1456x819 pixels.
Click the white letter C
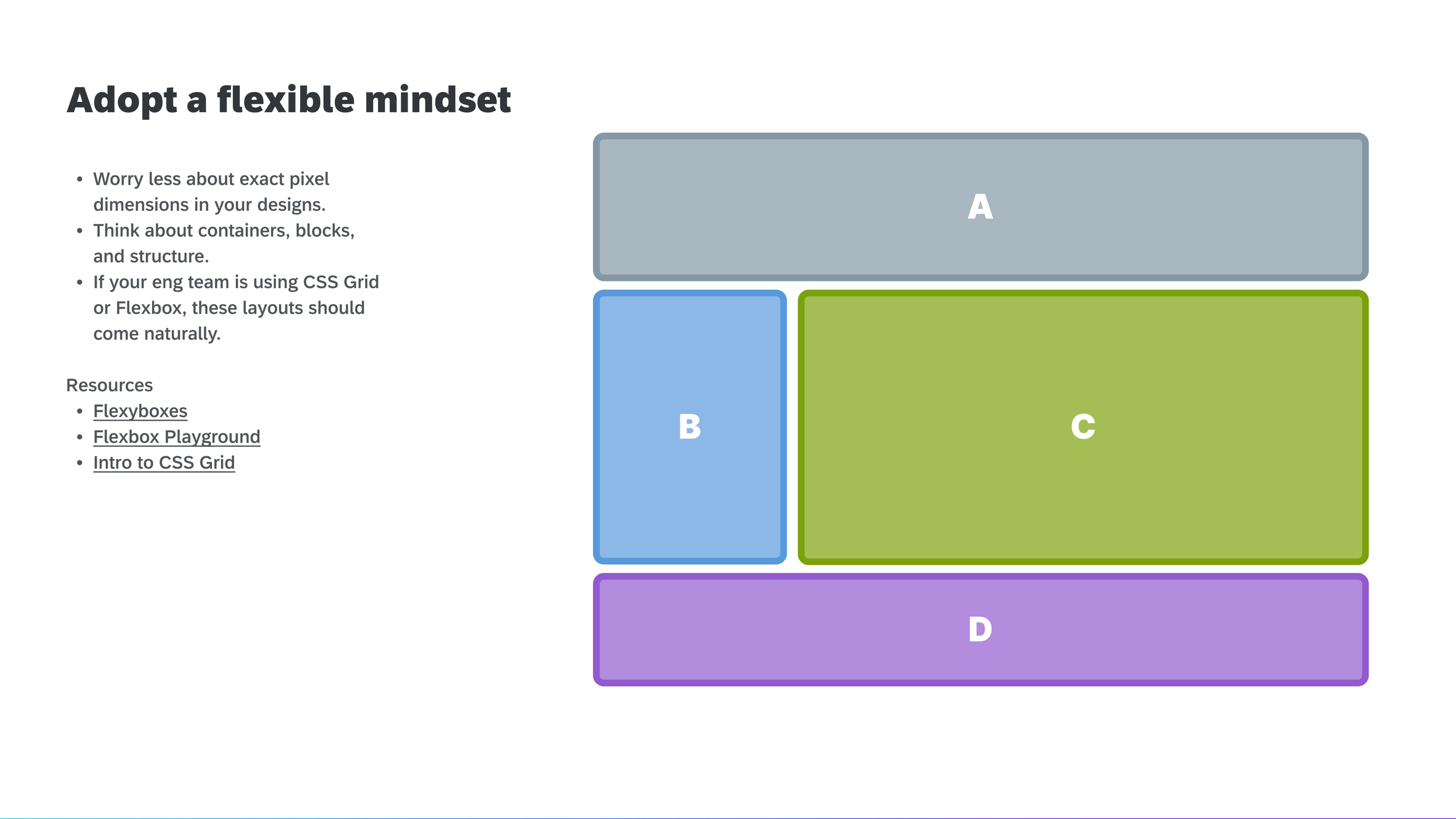1083,426
